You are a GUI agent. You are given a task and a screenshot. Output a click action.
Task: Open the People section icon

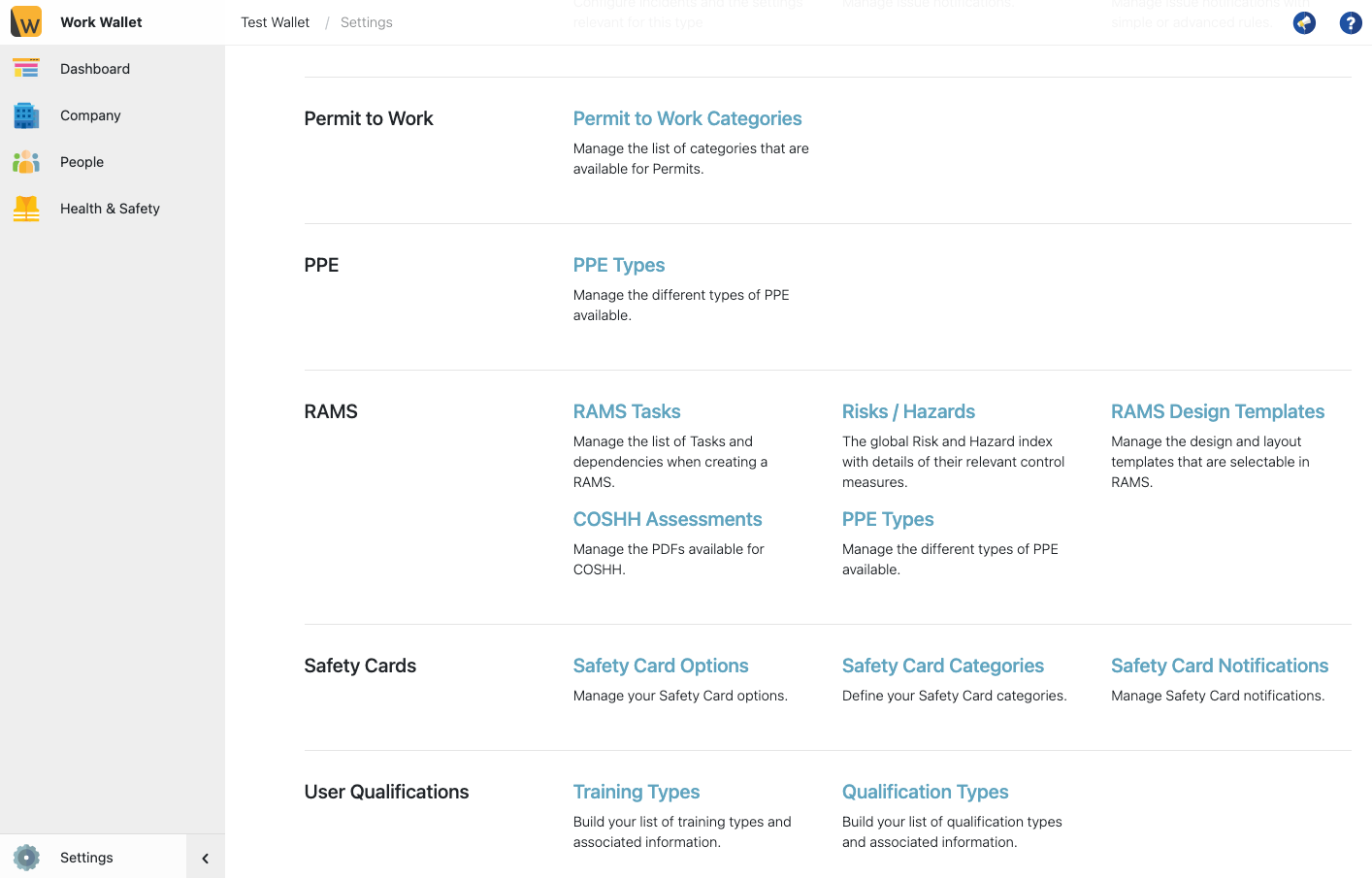tap(27, 162)
